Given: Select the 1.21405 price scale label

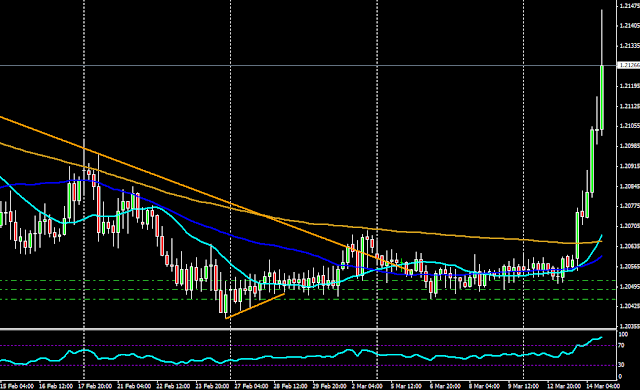Looking at the screenshot, I should (629, 26).
